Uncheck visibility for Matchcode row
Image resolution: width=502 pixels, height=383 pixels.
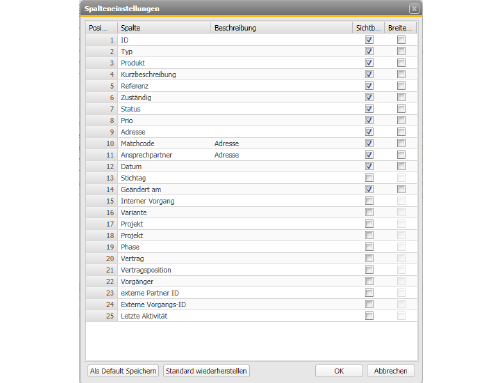[x=369, y=143]
